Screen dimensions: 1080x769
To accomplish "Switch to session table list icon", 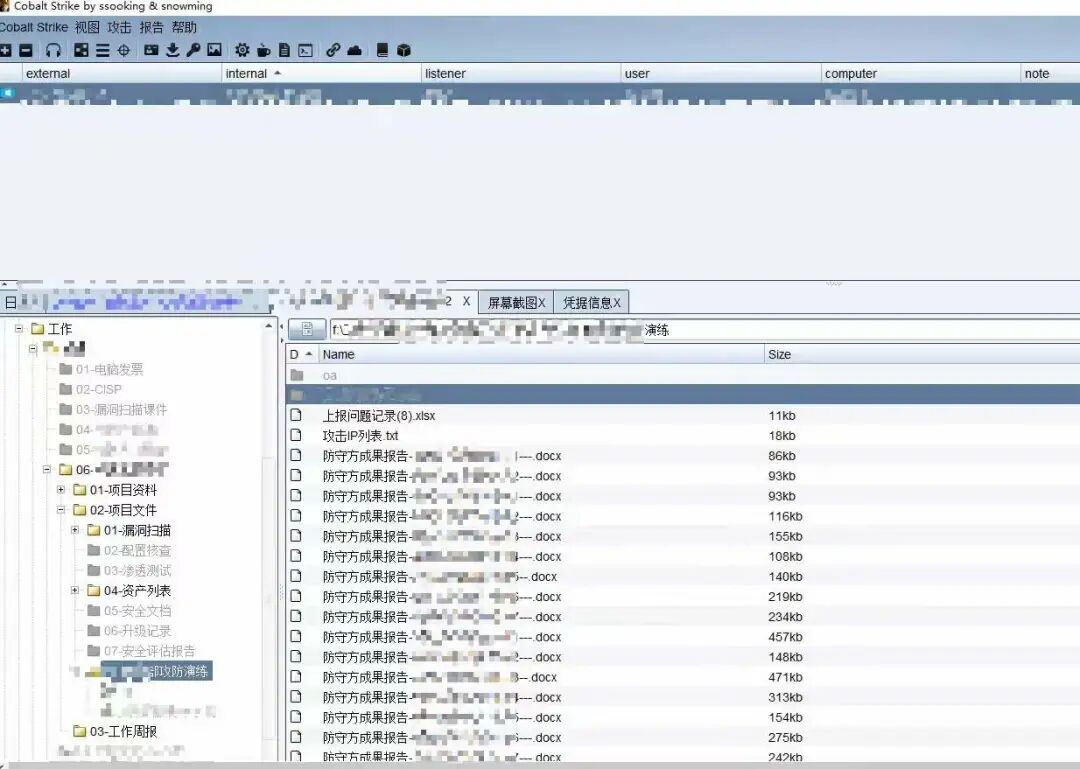I will coord(103,50).
